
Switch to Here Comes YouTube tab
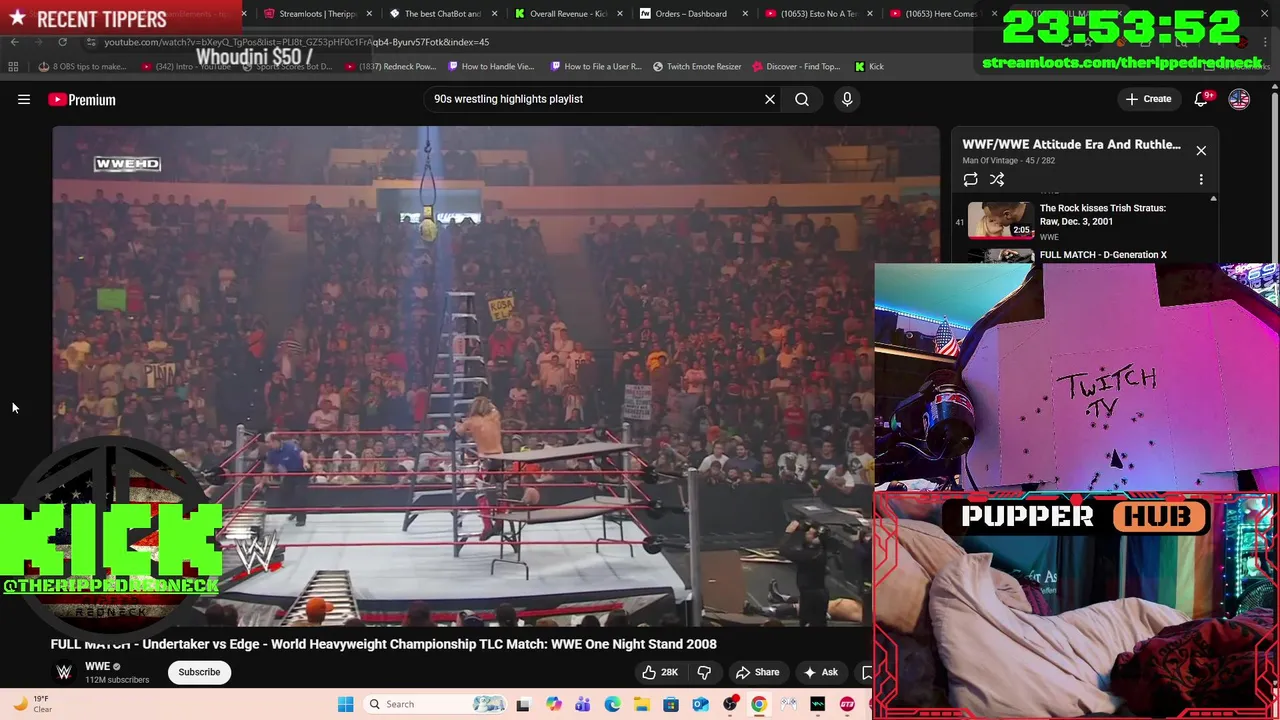point(941,14)
